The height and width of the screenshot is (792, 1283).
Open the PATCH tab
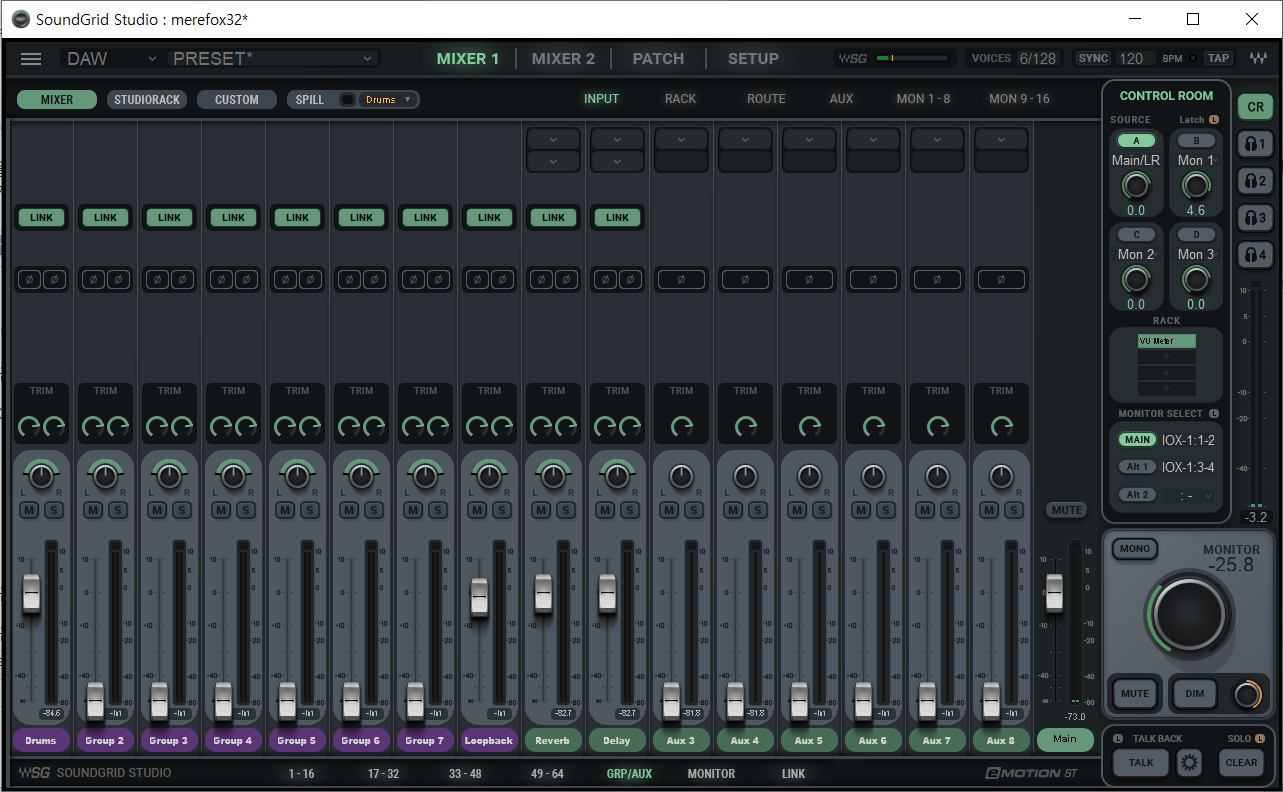click(658, 59)
